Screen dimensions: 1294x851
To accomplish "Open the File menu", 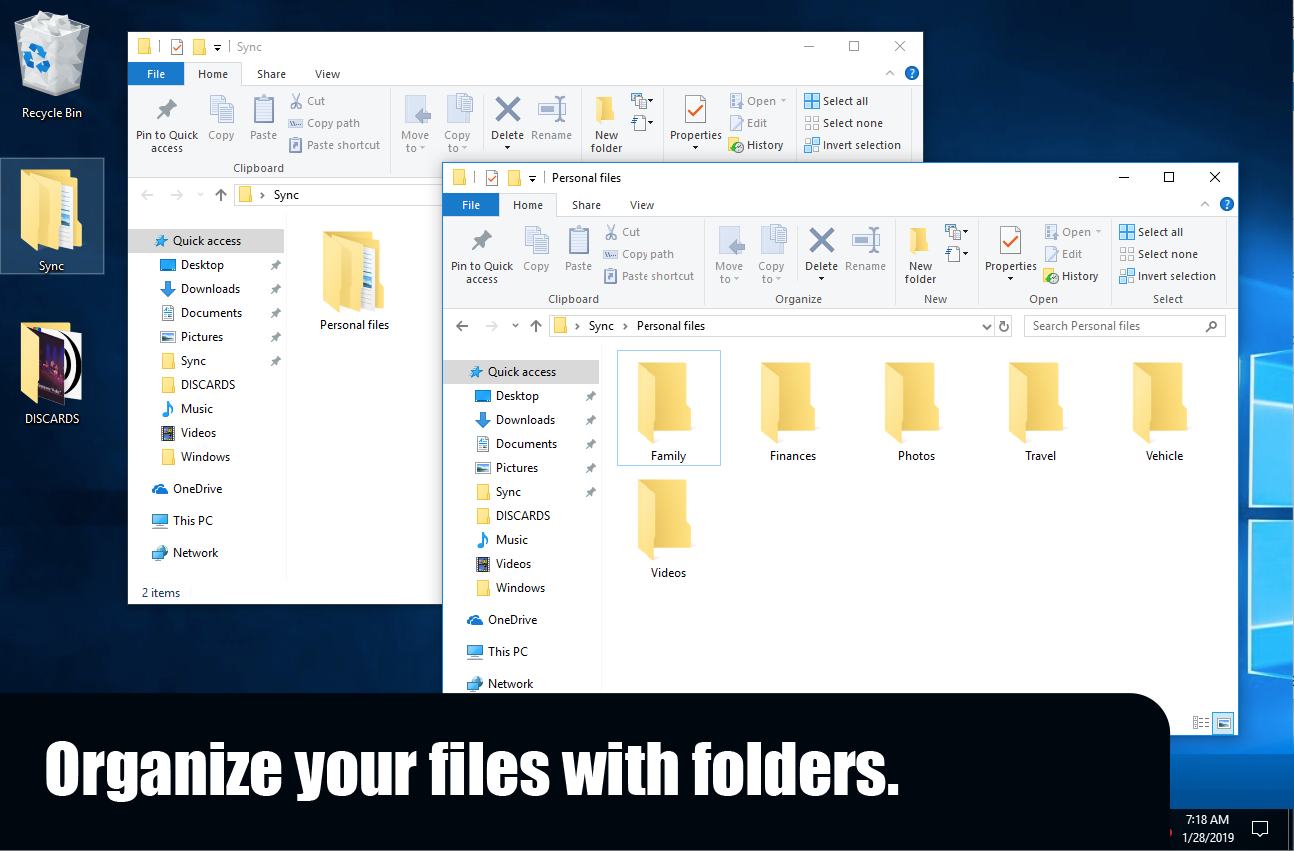I will pos(471,204).
